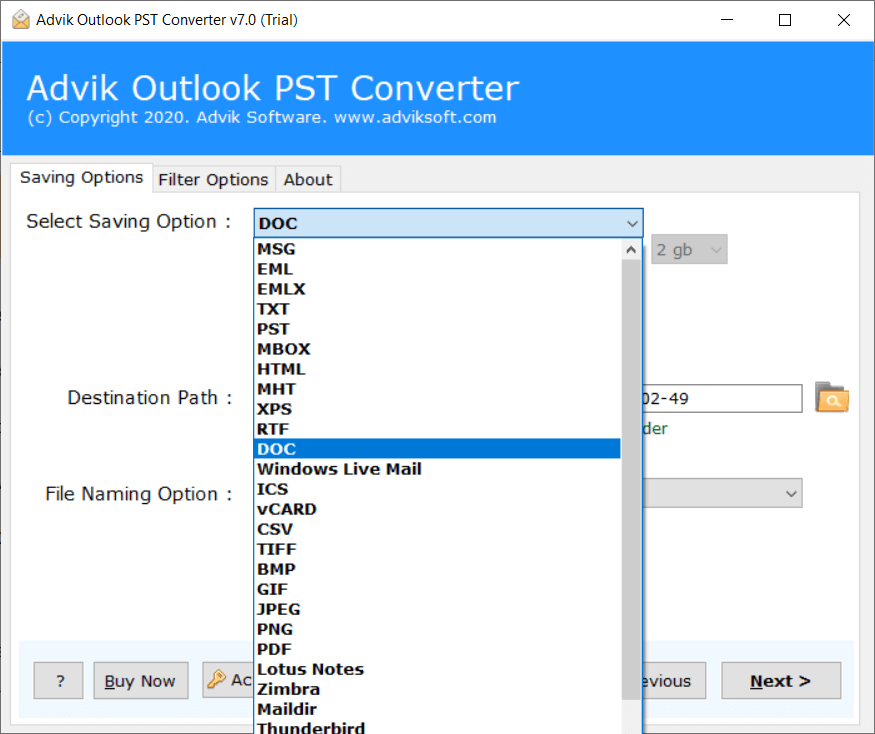
Task: Click the Previous button
Action: point(663,680)
